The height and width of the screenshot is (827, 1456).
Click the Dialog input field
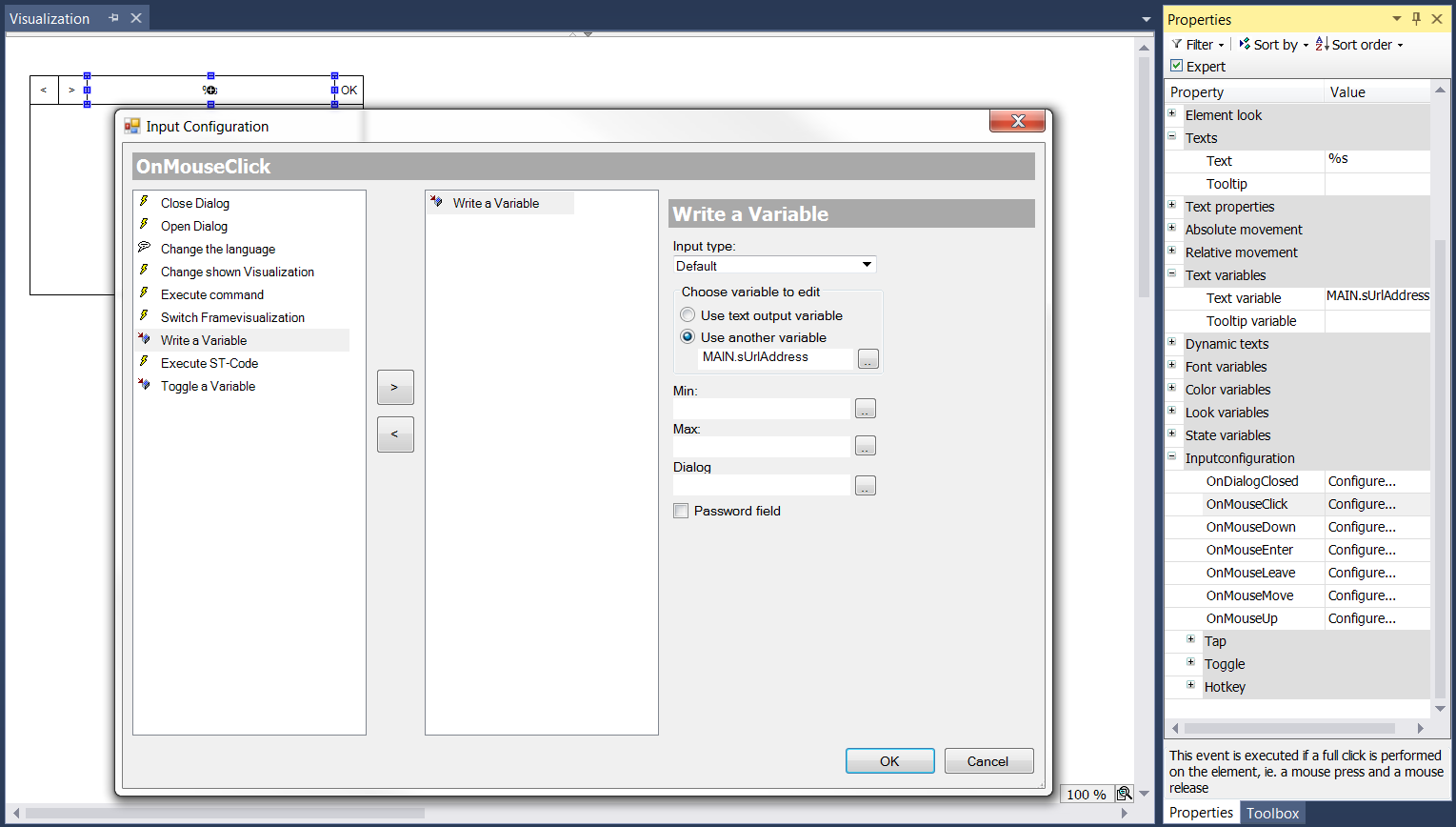[x=761, y=485]
